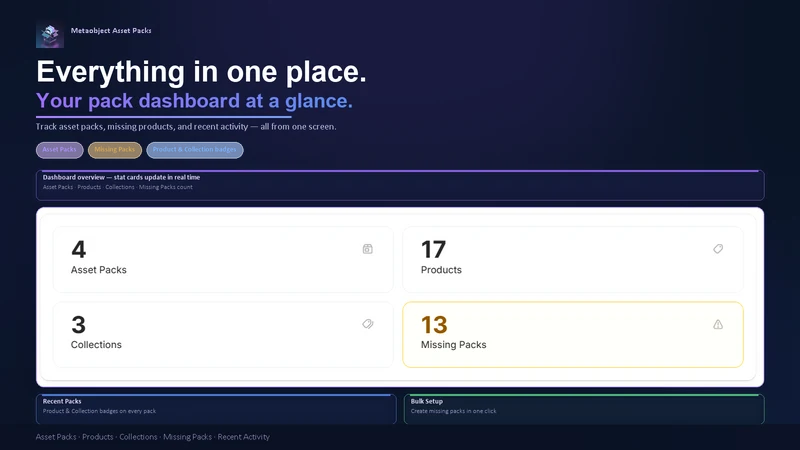Select the orange Missing Packs pill

coord(115,150)
